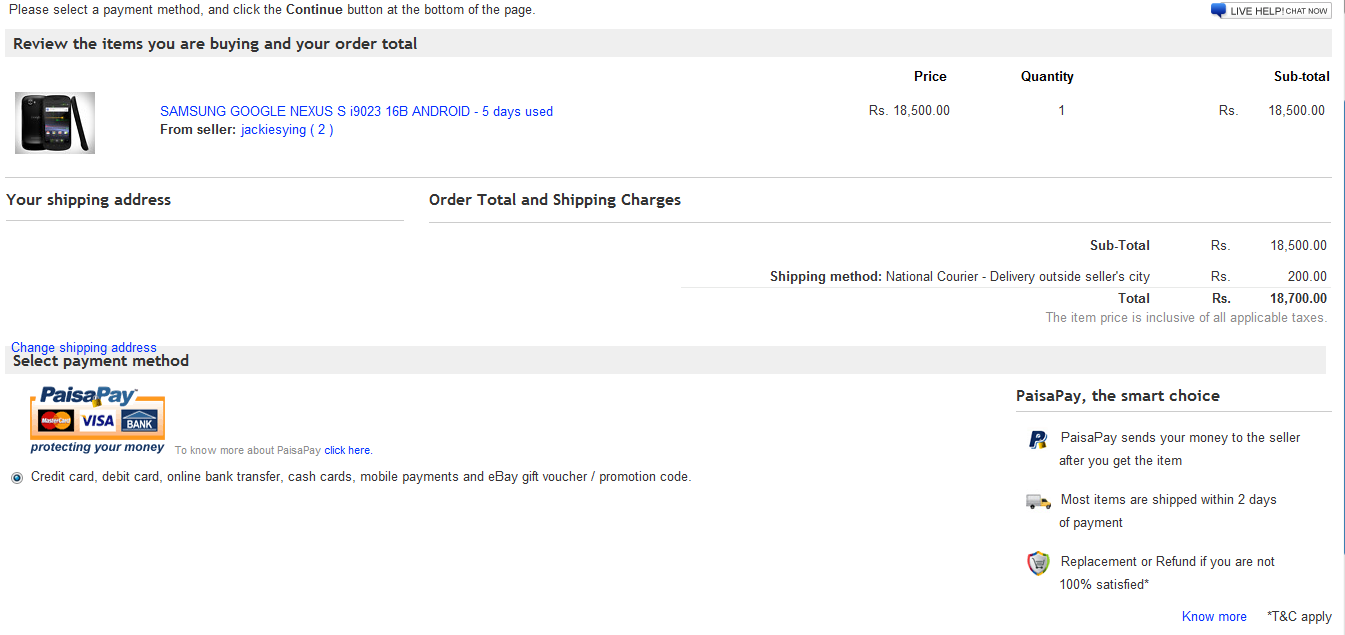This screenshot has height=635, width=1345.
Task: Click the Nexus S phone product thumbnail
Action: [x=55, y=123]
